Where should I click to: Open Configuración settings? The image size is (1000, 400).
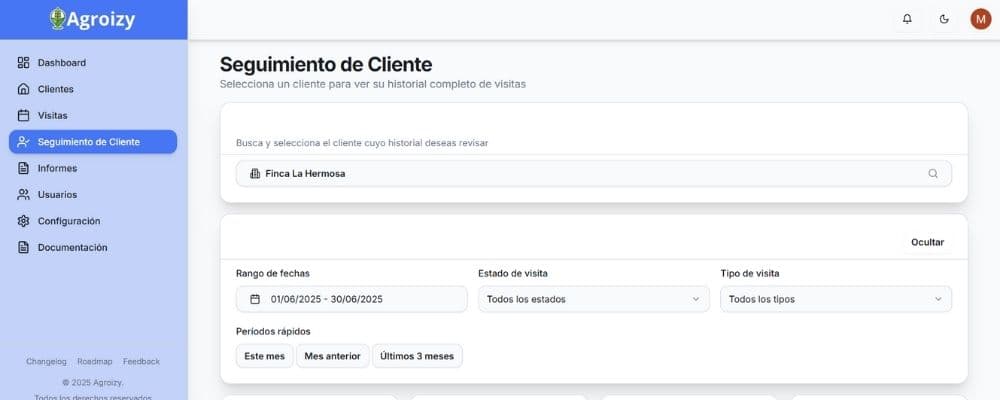click(69, 221)
